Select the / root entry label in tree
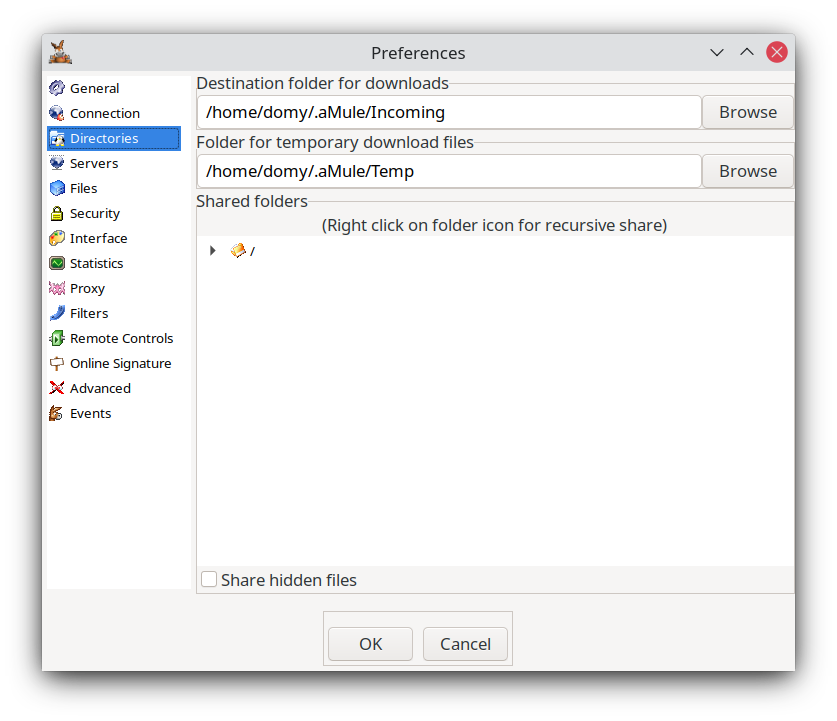The height and width of the screenshot is (721, 837). pyautogui.click(x=252, y=251)
